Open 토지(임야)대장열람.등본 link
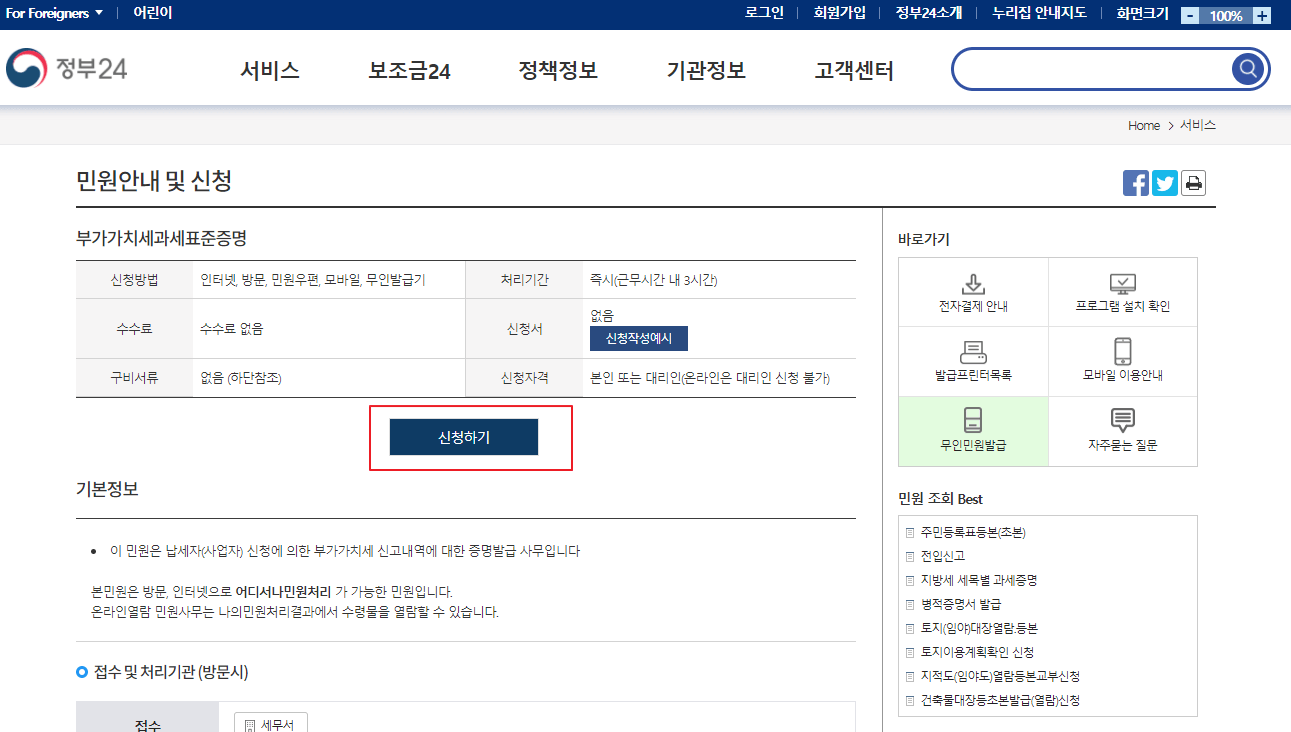1291x732 pixels. [978, 628]
